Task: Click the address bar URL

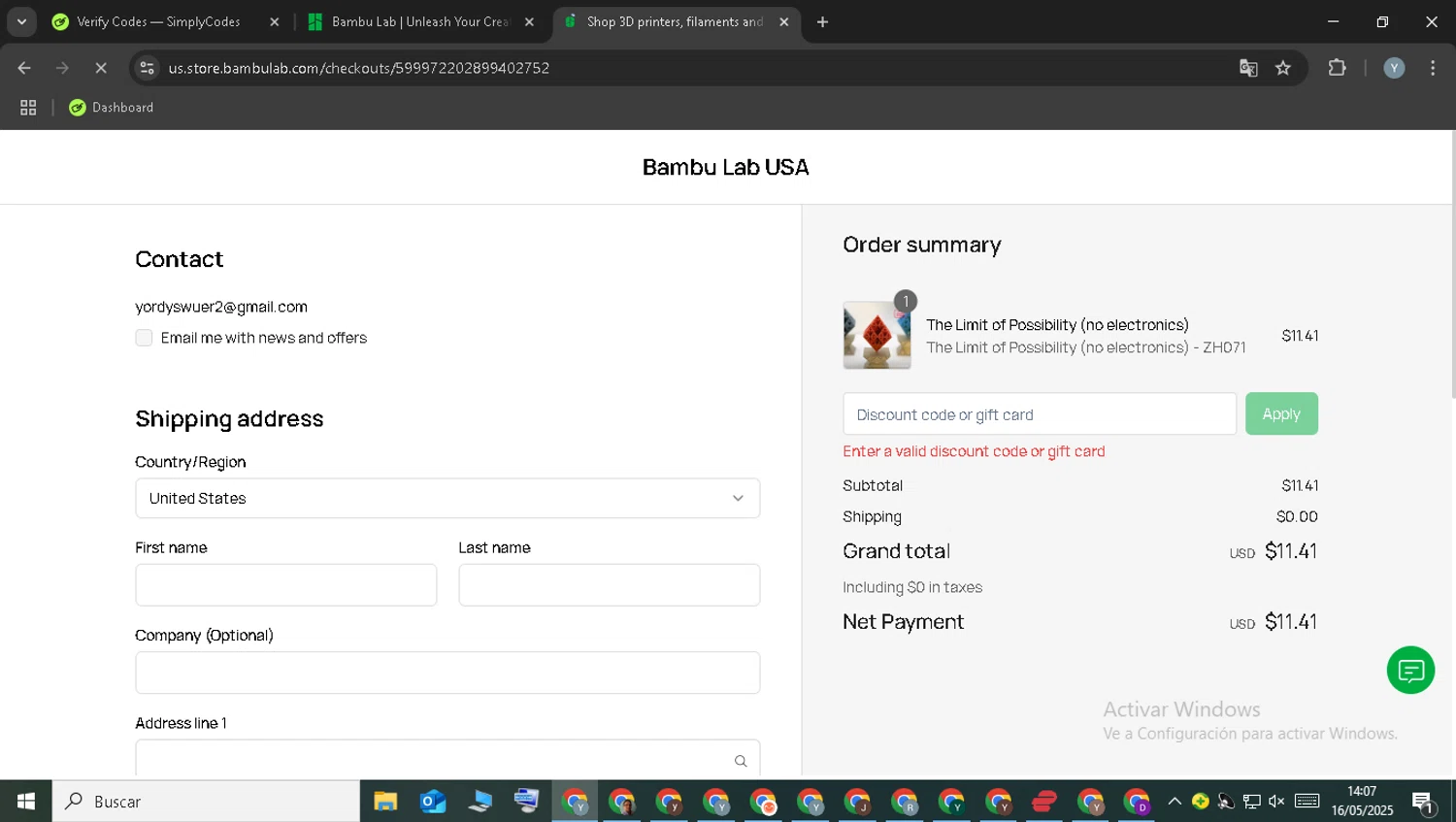Action: 359,68
